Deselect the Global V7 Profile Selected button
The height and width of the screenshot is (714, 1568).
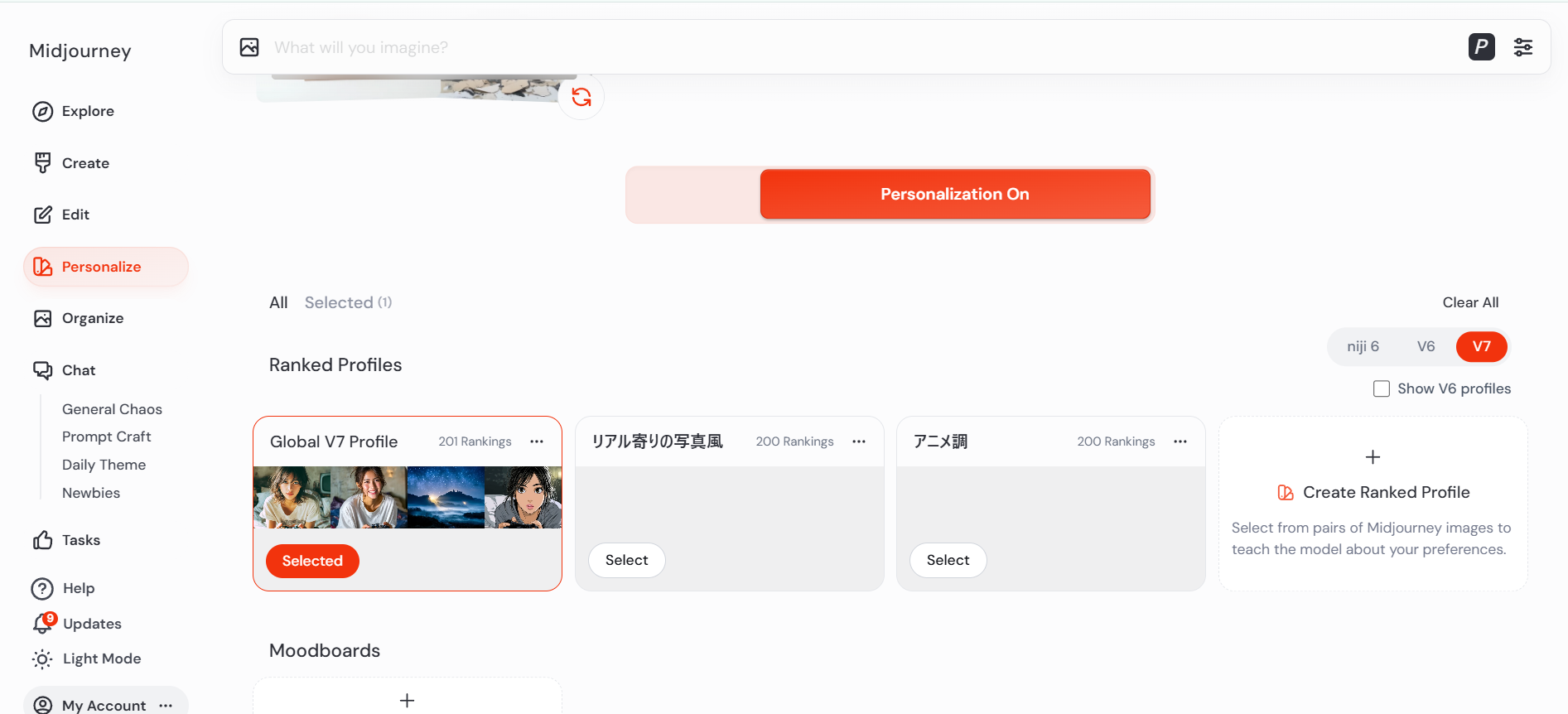pos(312,561)
